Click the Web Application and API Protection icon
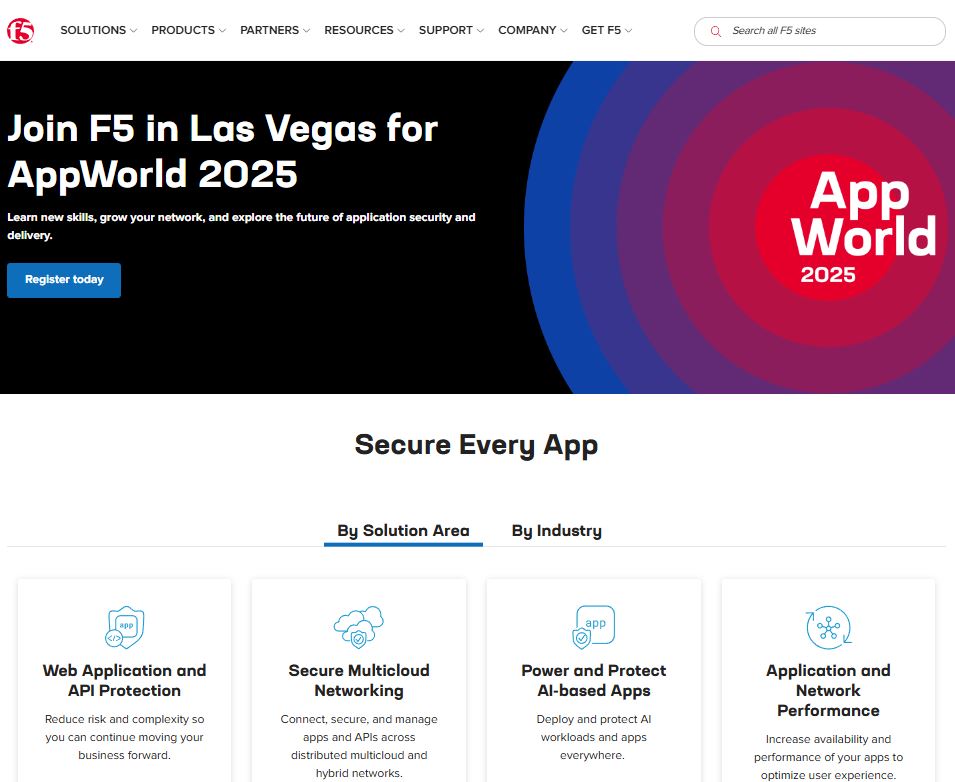 click(x=125, y=627)
